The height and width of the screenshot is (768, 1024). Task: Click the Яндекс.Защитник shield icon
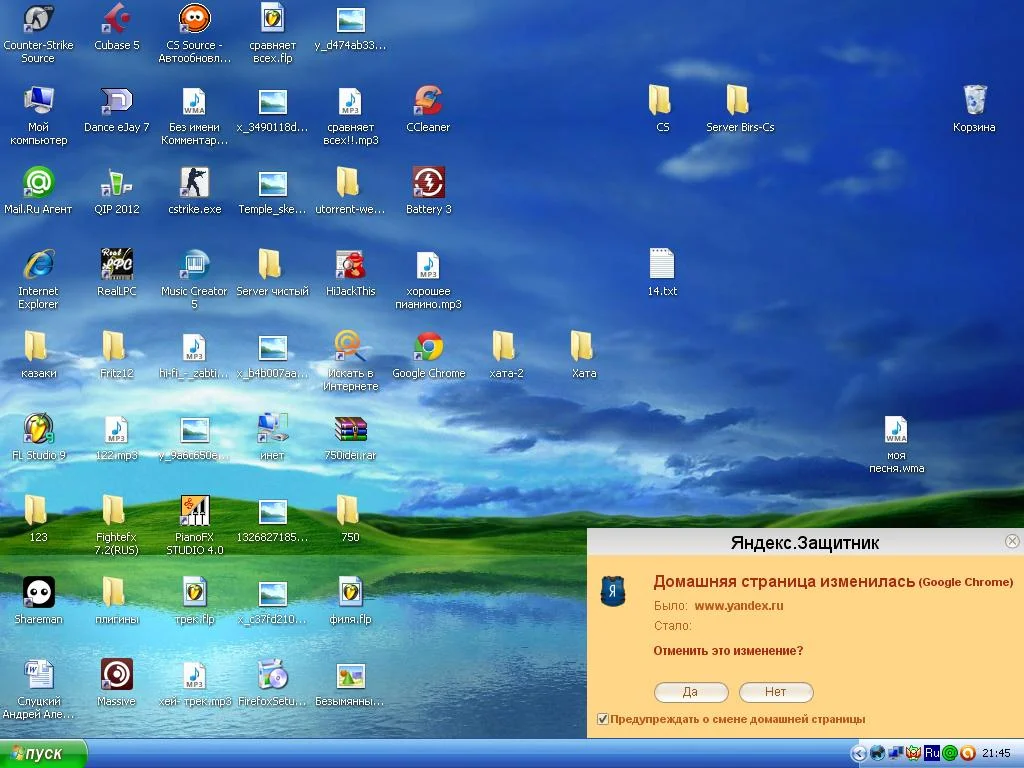click(613, 591)
